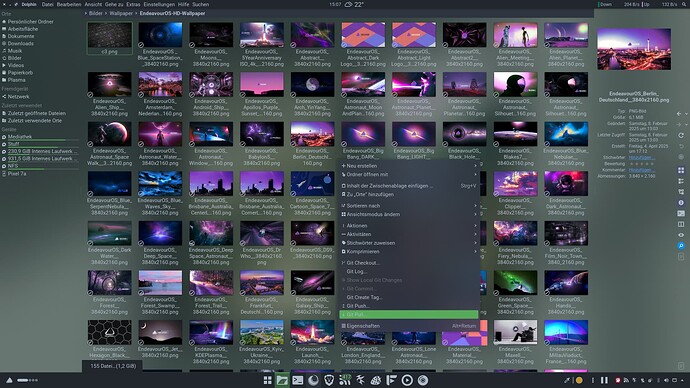The height and width of the screenshot is (388, 690).
Task: Switch to icons view mode in the right toolbar
Action: pos(681,170)
